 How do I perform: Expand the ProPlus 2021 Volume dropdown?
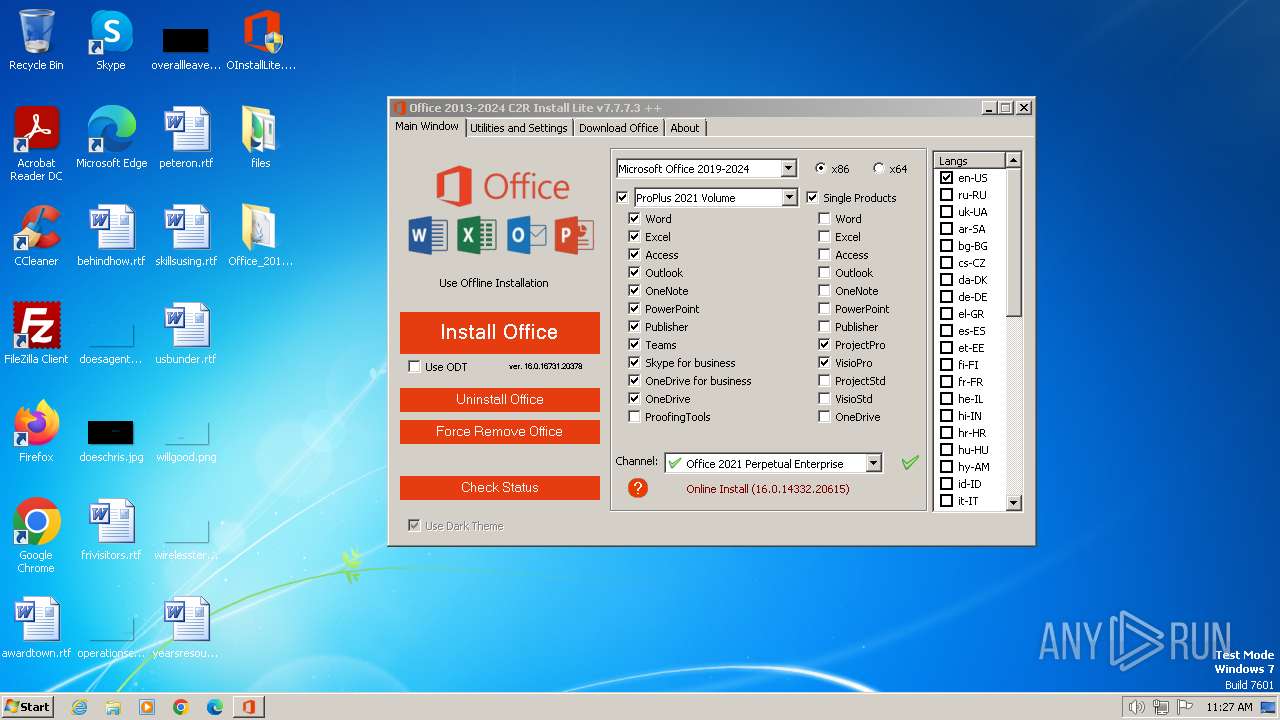coord(789,197)
